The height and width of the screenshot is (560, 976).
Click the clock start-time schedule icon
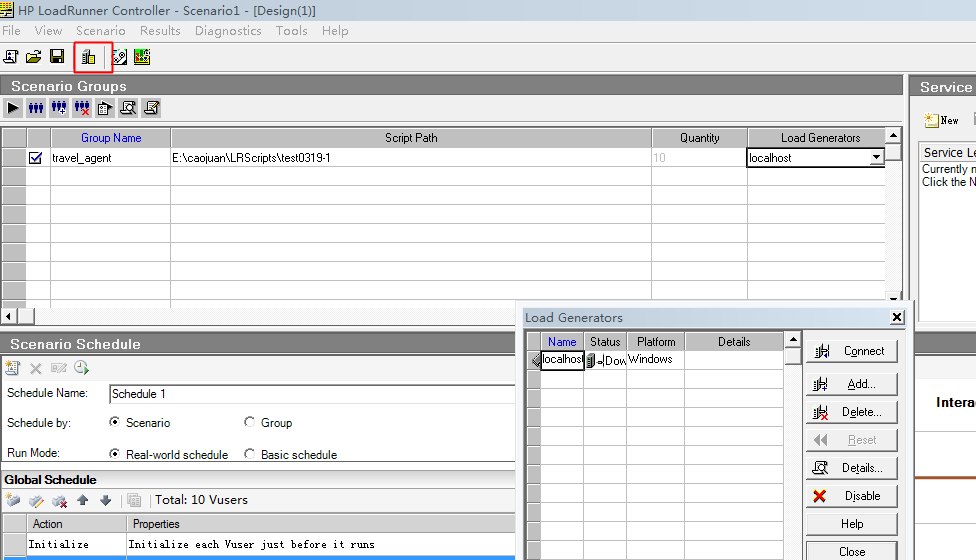pos(82,368)
